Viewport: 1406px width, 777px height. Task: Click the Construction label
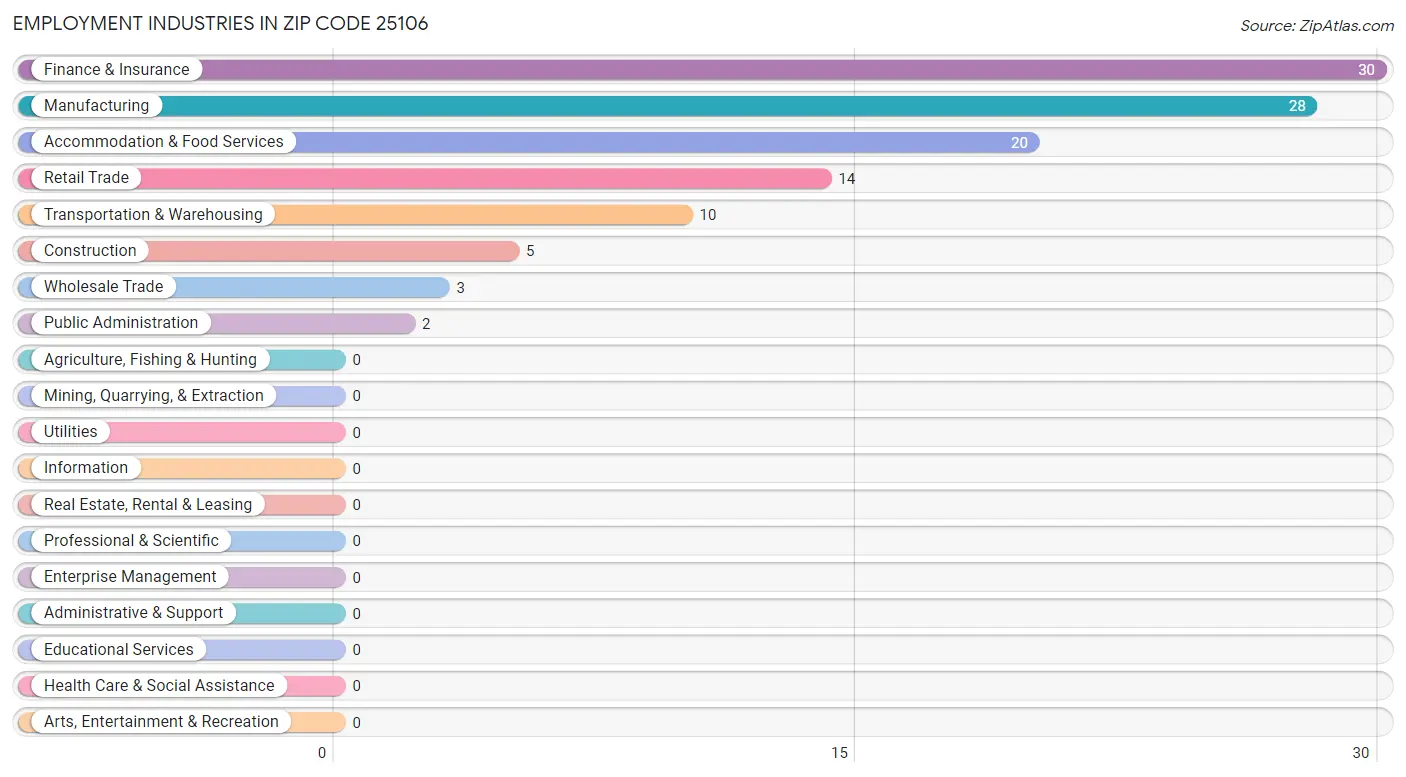90,250
